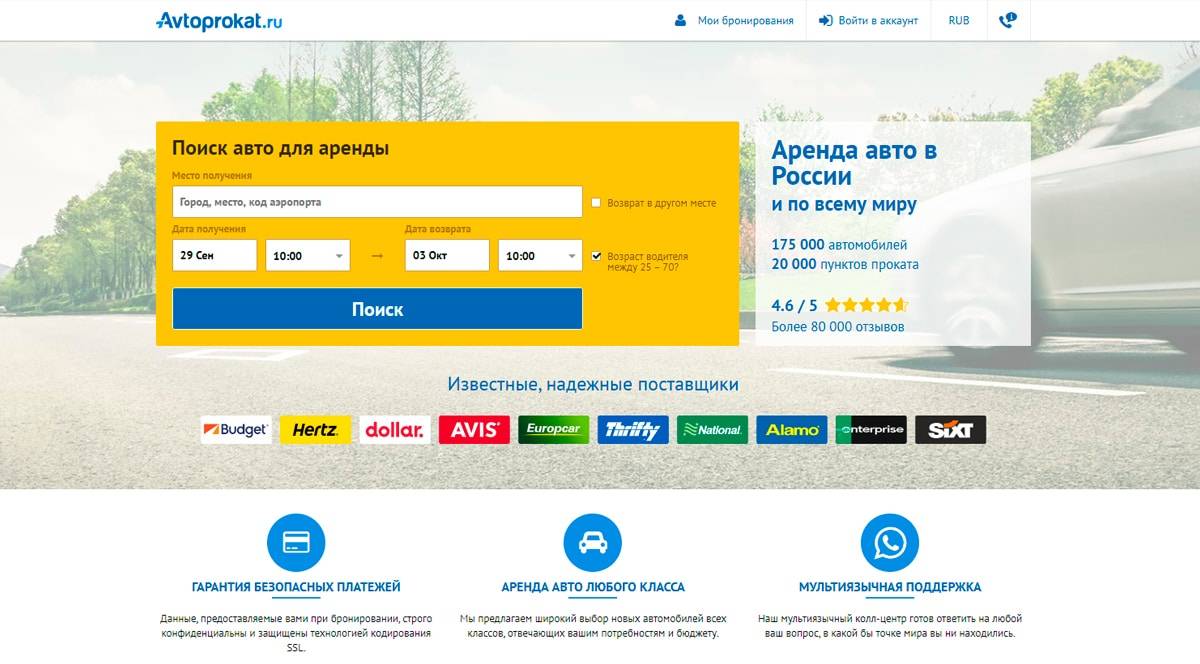Click the WhatsApp support icon

coord(889,542)
